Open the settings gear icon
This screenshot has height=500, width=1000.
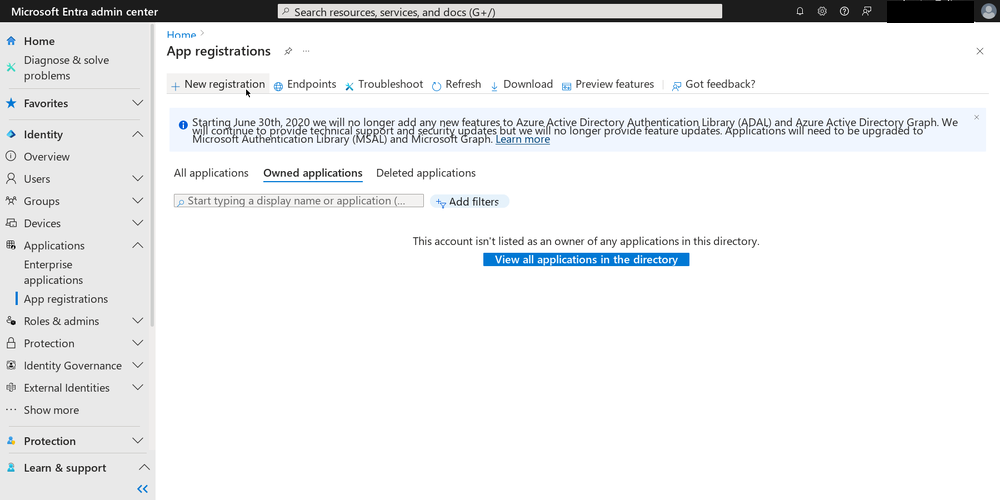pos(822,11)
